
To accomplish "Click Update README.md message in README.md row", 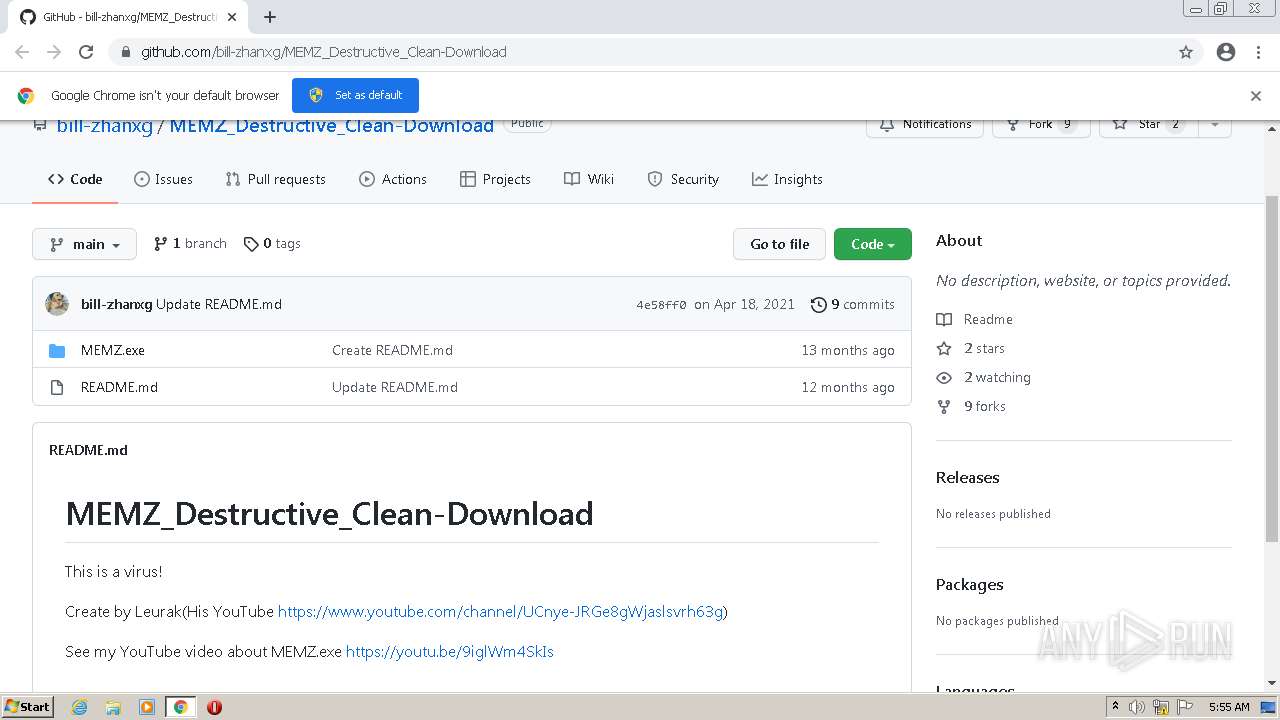I will click(395, 388).
